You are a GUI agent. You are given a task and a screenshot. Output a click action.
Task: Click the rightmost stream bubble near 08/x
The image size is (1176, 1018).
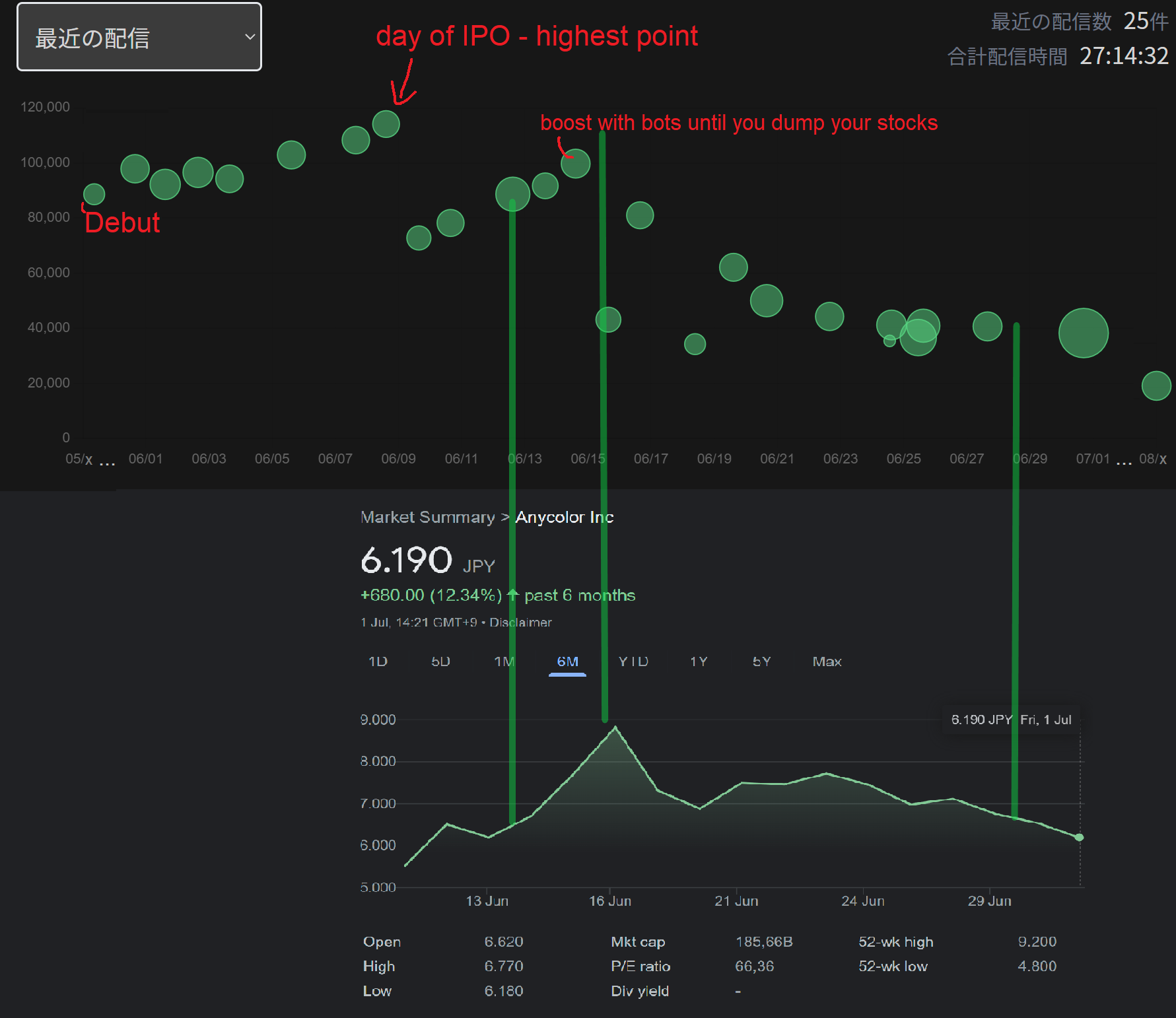click(1156, 386)
